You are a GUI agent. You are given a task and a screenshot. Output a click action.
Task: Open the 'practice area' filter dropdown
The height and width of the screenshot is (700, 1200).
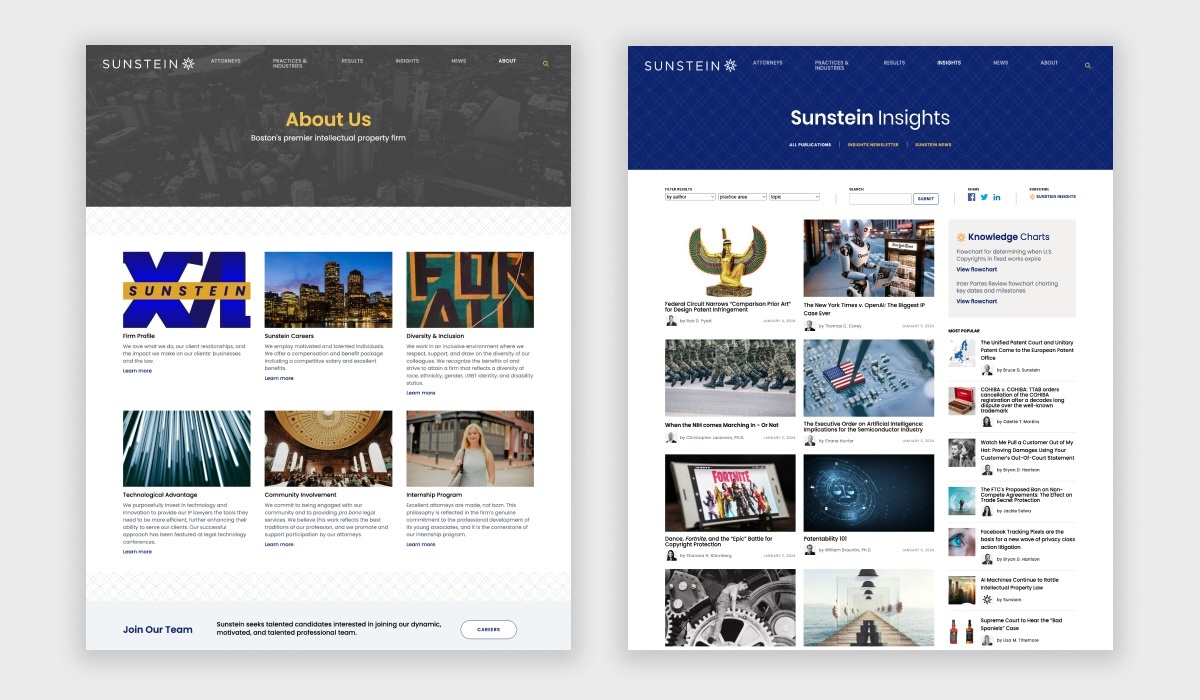(742, 197)
